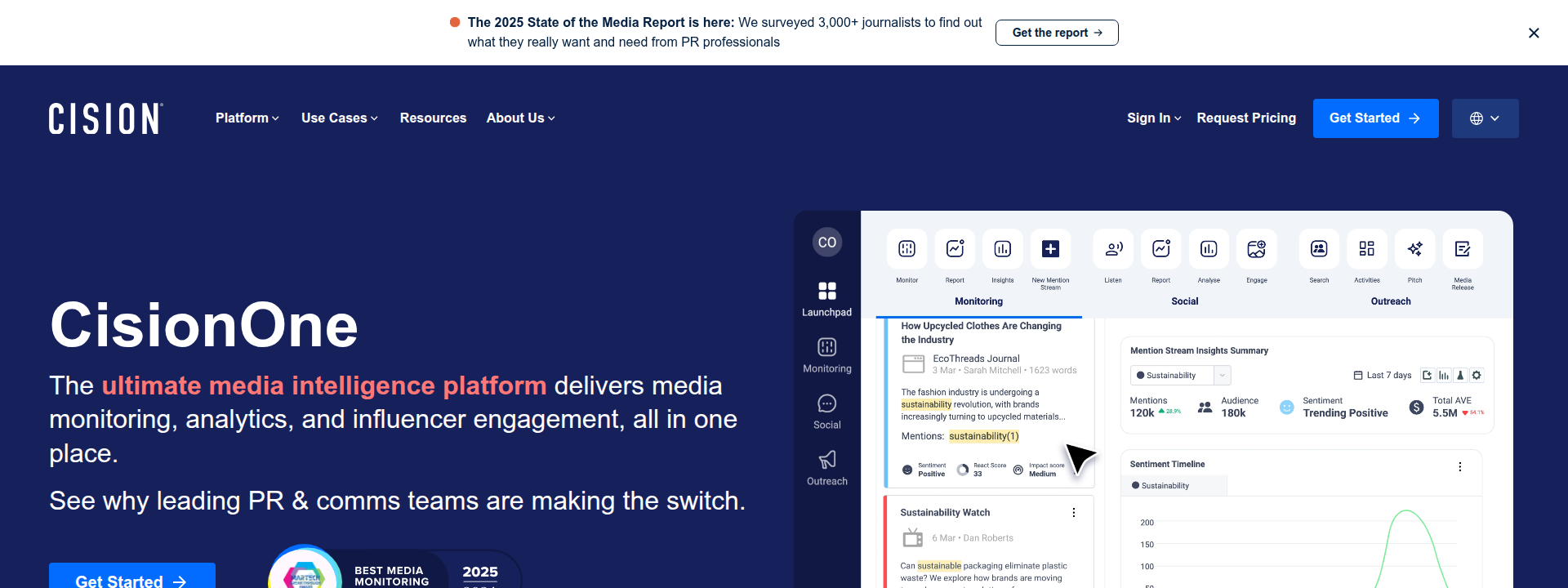Click the export icon in Insights Summary
The image size is (1568, 588).
pyautogui.click(x=1427, y=376)
